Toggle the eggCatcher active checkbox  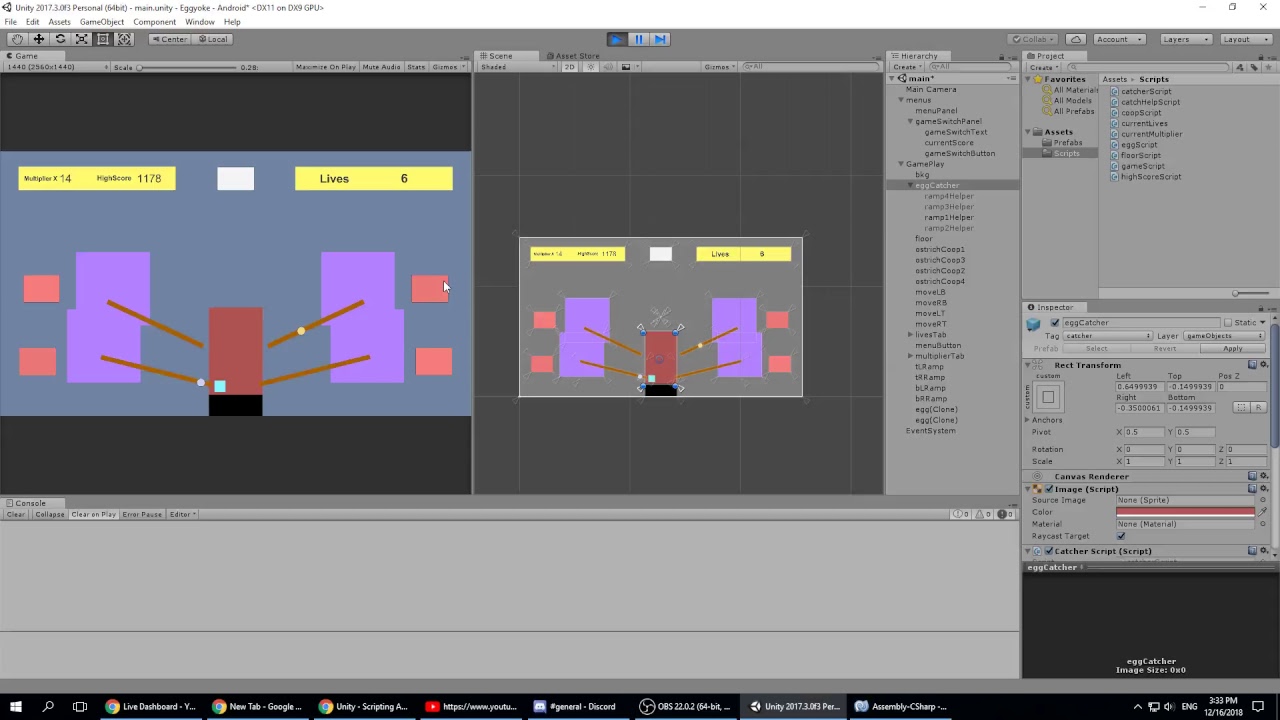pyautogui.click(x=1055, y=323)
